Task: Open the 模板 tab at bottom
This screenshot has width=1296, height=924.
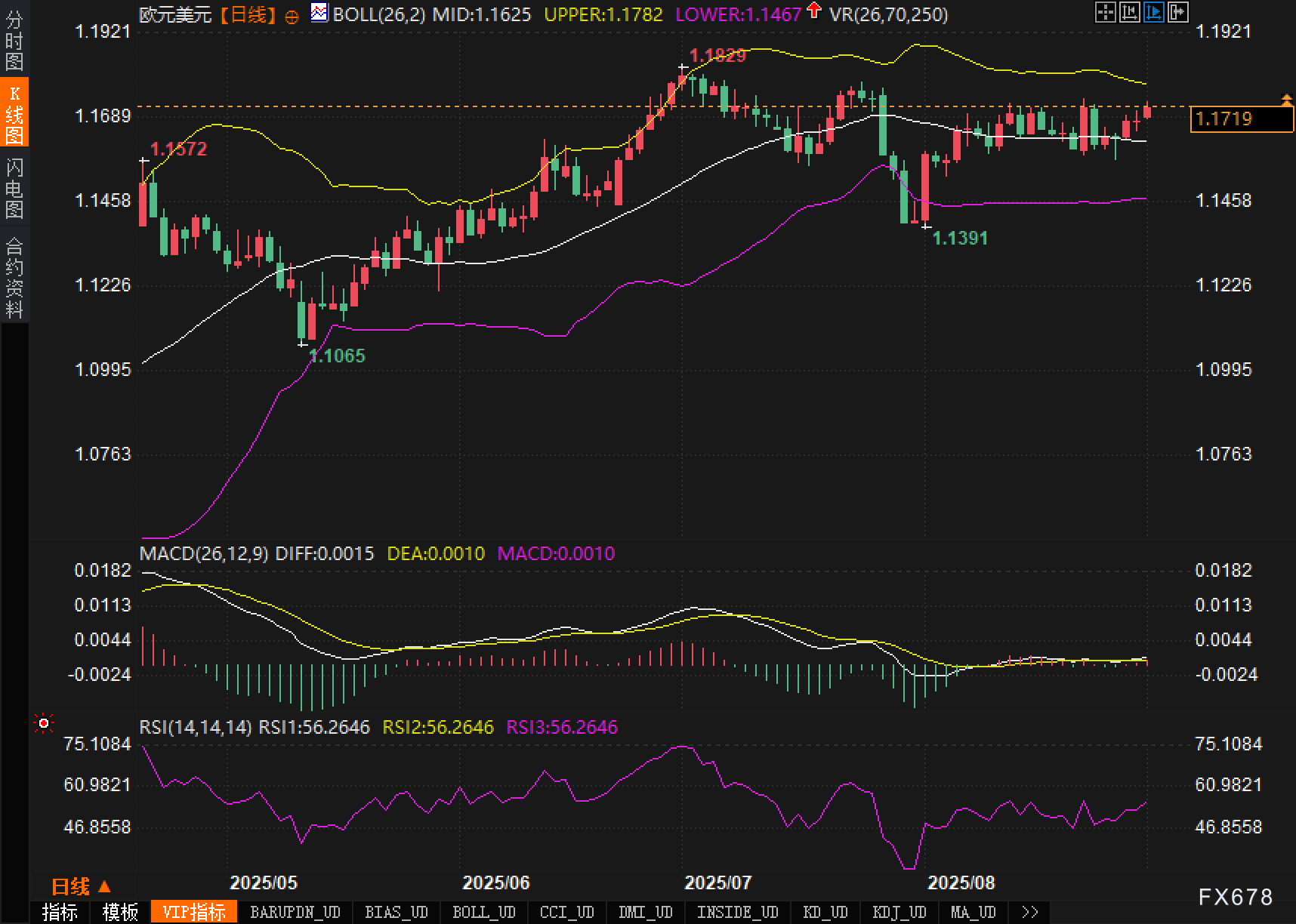Action: coord(120,912)
